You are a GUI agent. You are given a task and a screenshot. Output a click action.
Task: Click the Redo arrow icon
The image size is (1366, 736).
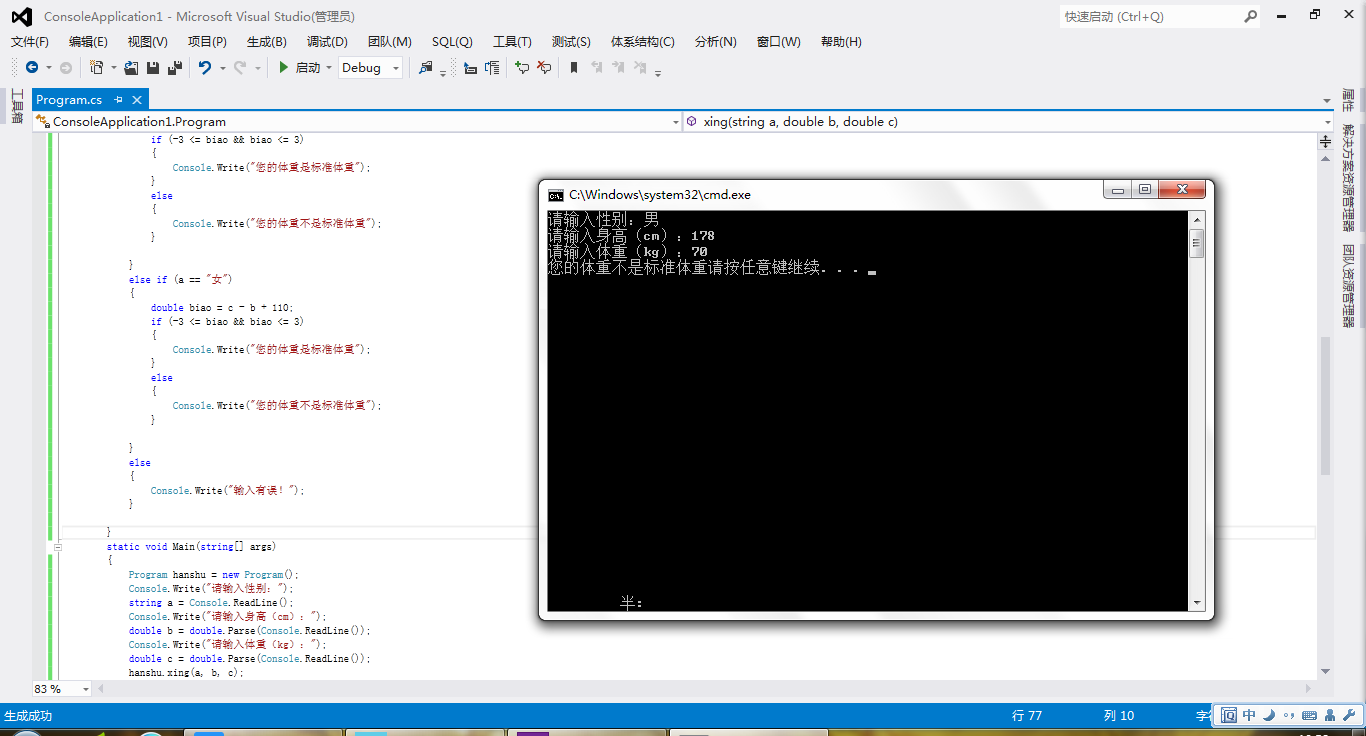click(240, 68)
